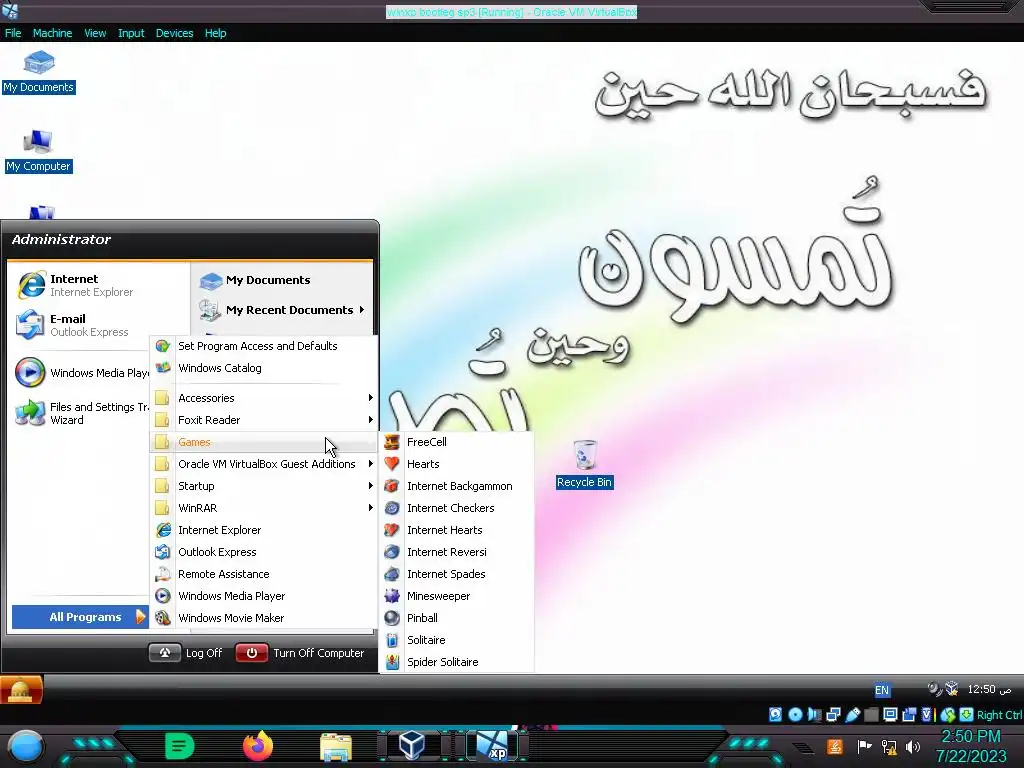Launch Internet Explorer from All Programs list
The height and width of the screenshot is (768, 1024).
264,530
